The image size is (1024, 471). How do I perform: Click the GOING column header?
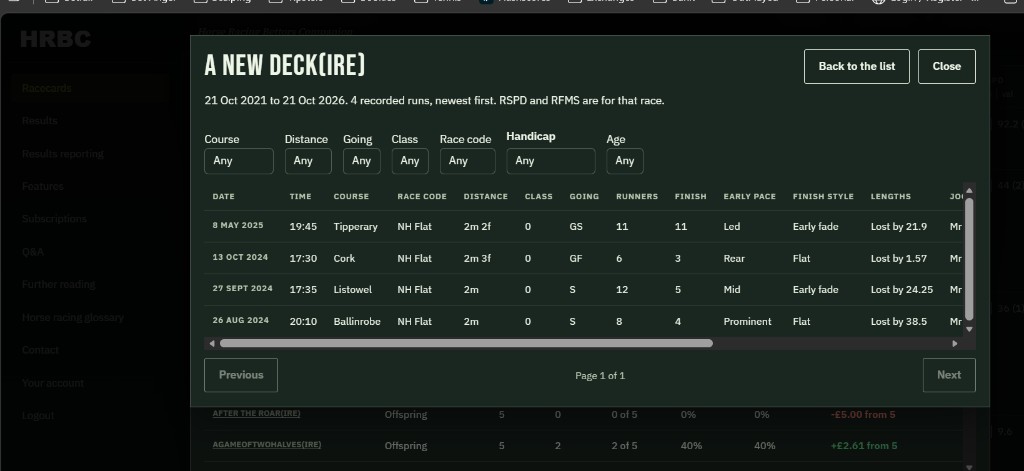[x=584, y=196]
